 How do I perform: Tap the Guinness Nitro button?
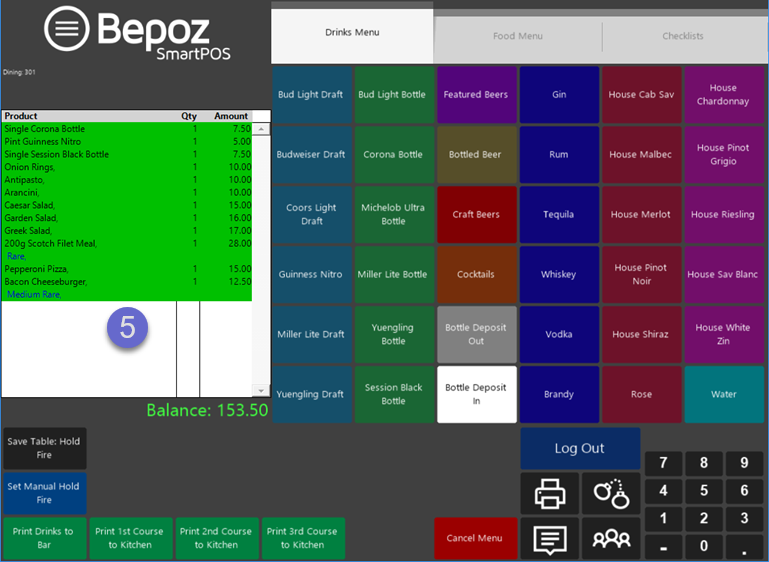[x=312, y=275]
